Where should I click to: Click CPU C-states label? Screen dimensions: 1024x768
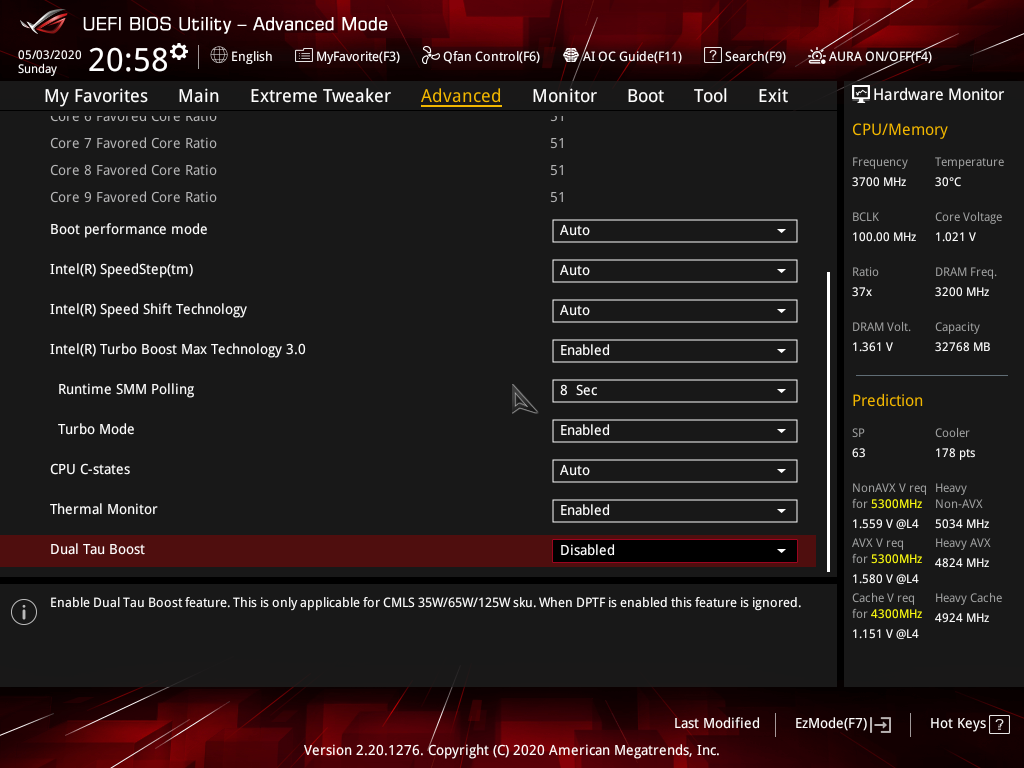click(90, 469)
